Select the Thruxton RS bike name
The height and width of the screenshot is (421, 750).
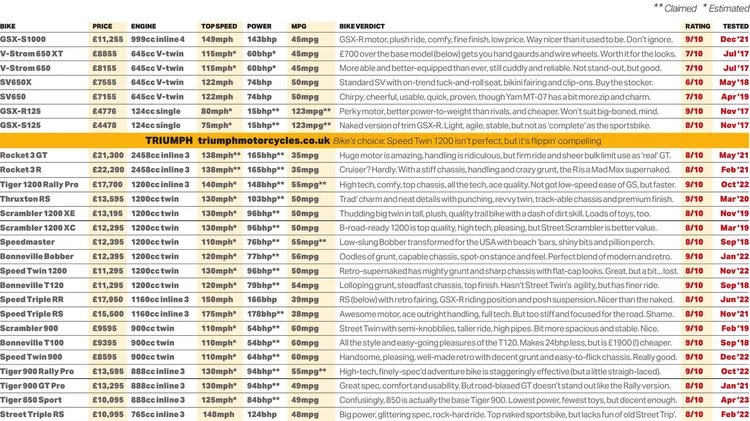25,199
